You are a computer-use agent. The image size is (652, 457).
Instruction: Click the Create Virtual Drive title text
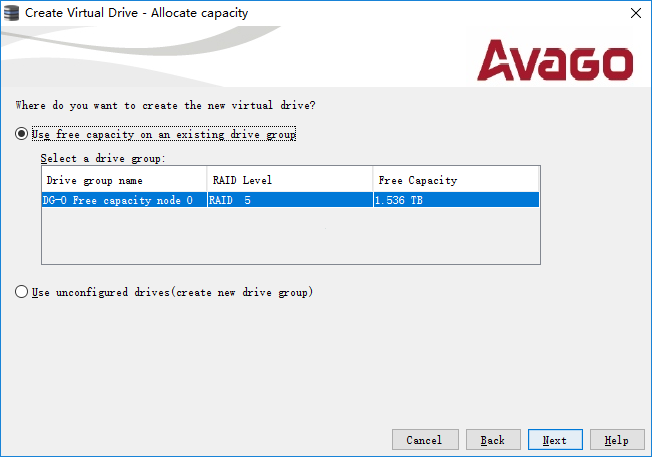coord(136,13)
